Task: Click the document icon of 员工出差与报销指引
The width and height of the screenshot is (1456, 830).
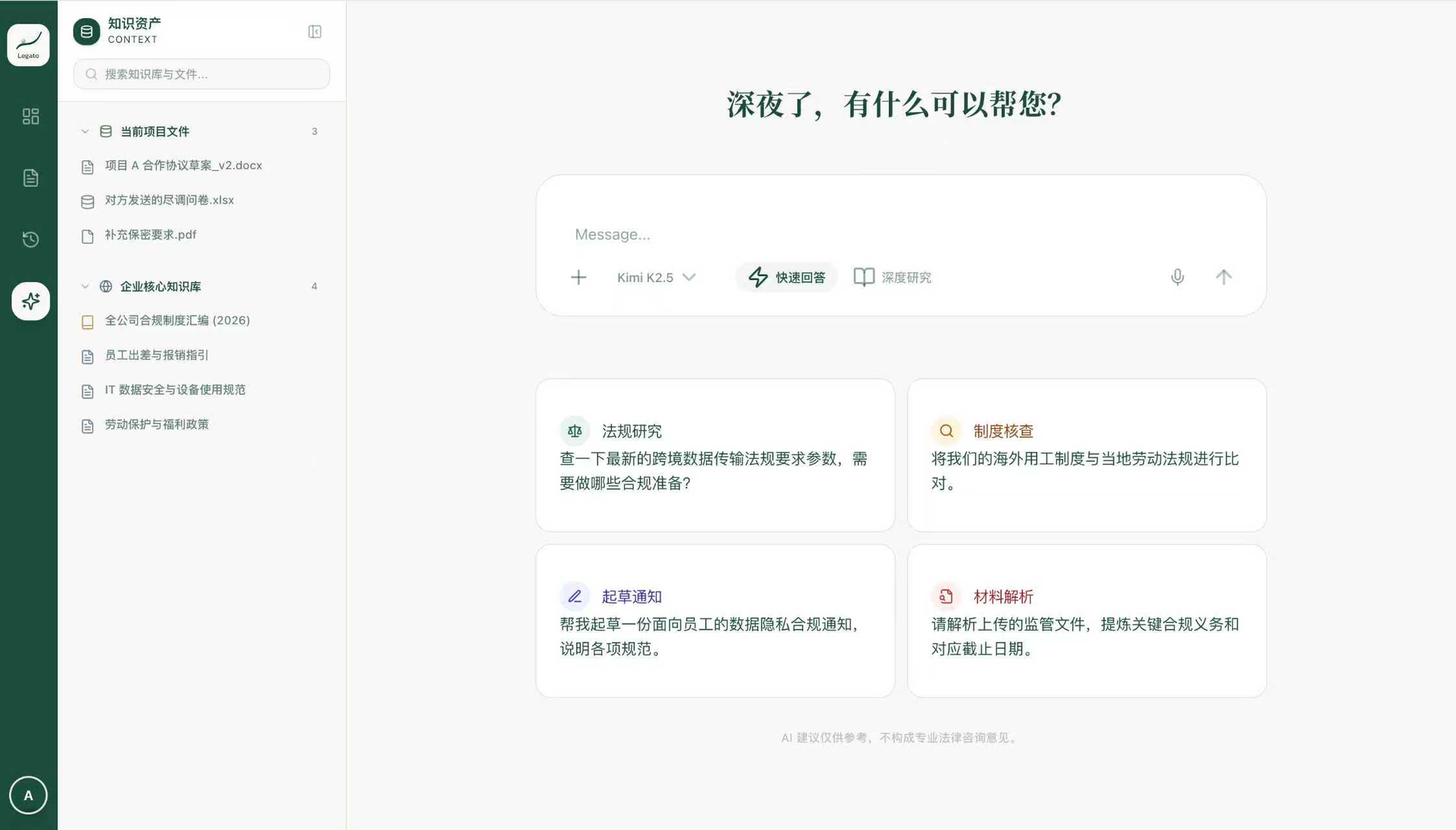Action: click(x=87, y=357)
